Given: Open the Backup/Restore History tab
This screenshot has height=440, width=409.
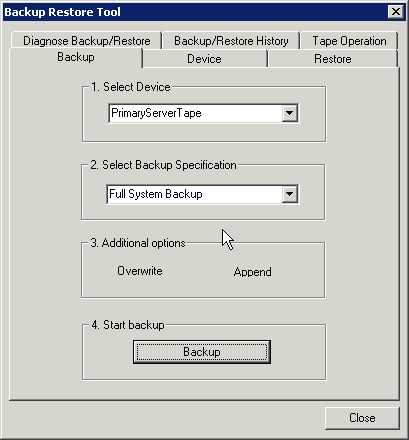Looking at the screenshot, I should 231,41.
